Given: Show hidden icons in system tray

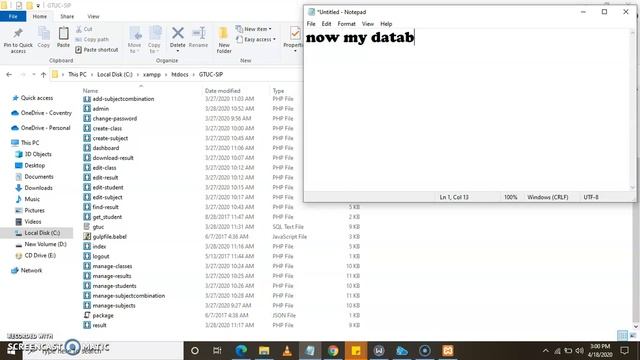Looking at the screenshot, I should click(546, 351).
